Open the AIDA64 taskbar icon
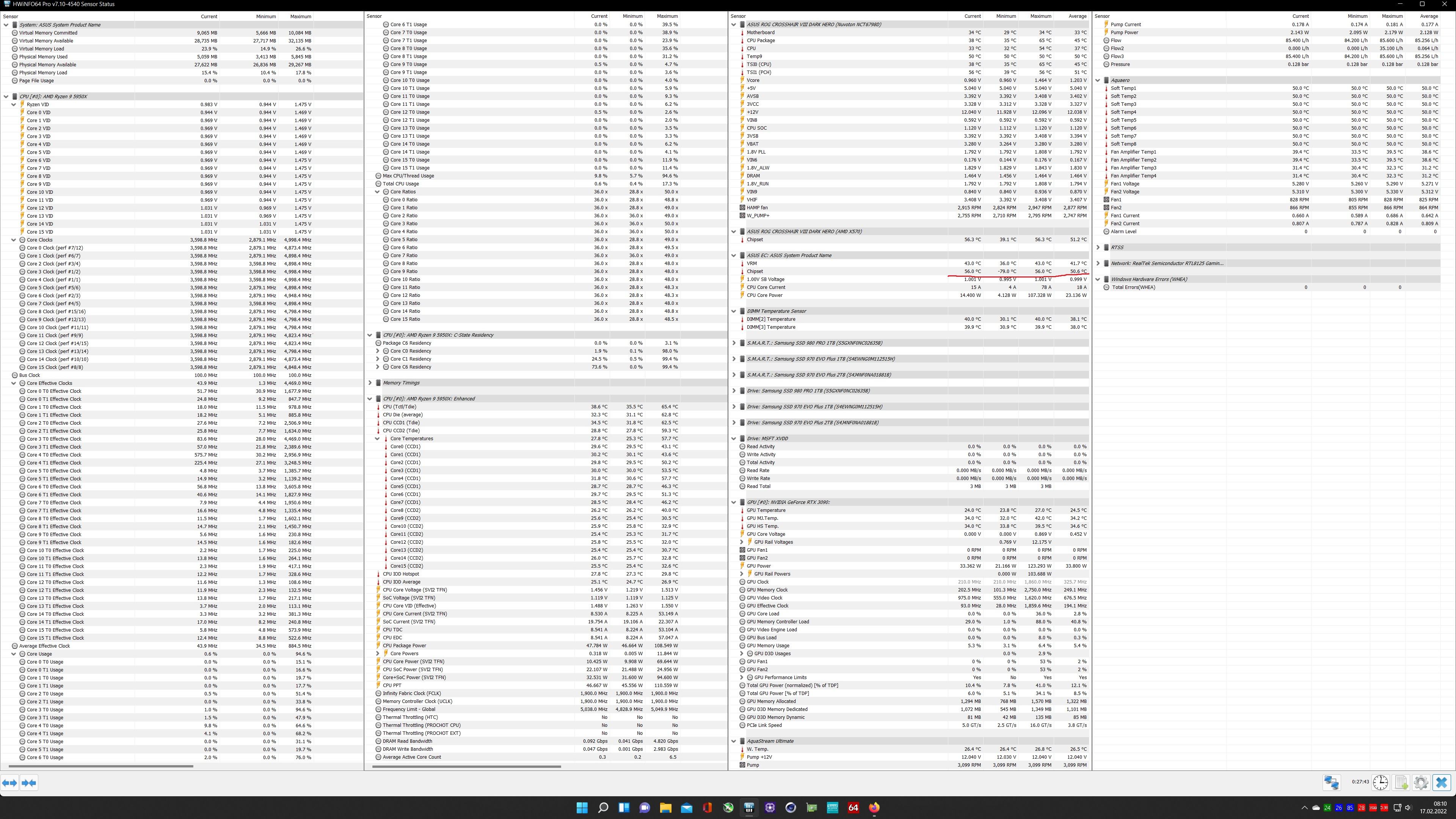Viewport: 1456px width, 819px height. [853, 807]
